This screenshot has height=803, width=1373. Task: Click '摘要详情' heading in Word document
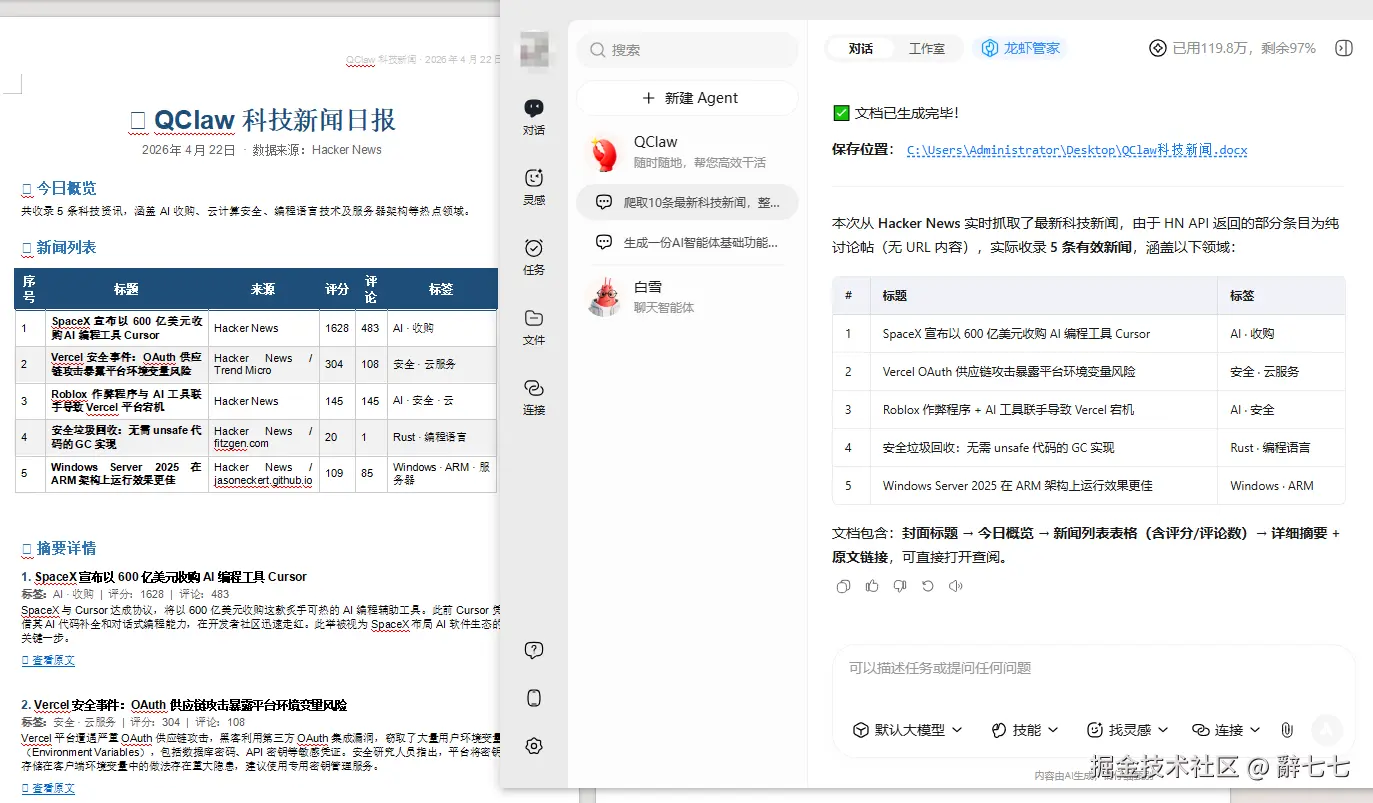tap(67, 549)
